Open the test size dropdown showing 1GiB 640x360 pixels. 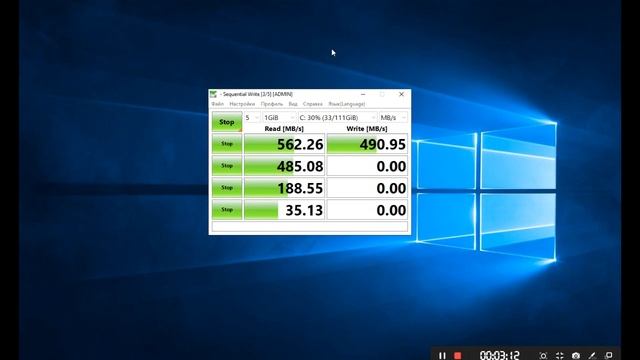point(279,118)
